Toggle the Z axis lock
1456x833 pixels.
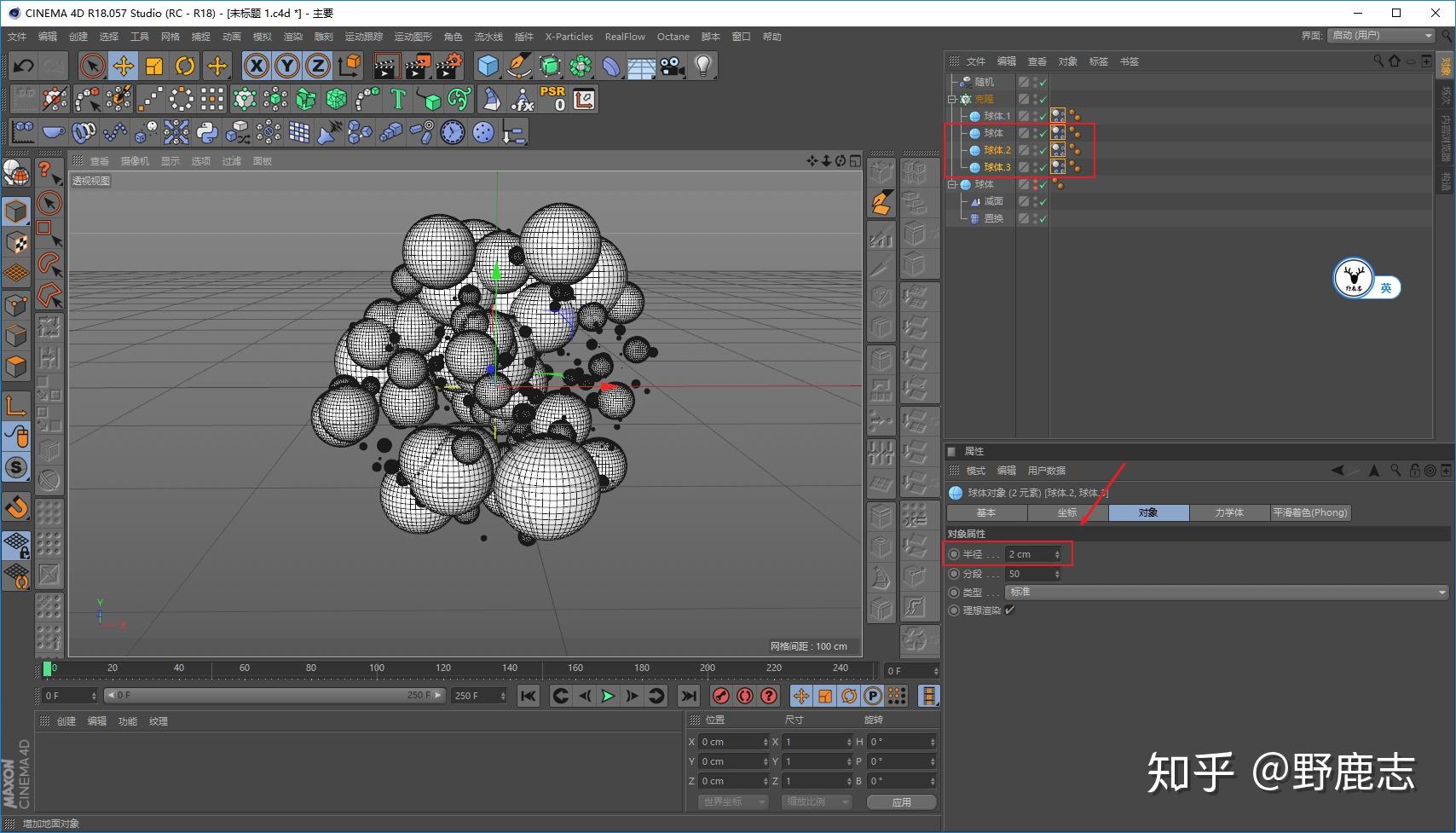coord(318,66)
